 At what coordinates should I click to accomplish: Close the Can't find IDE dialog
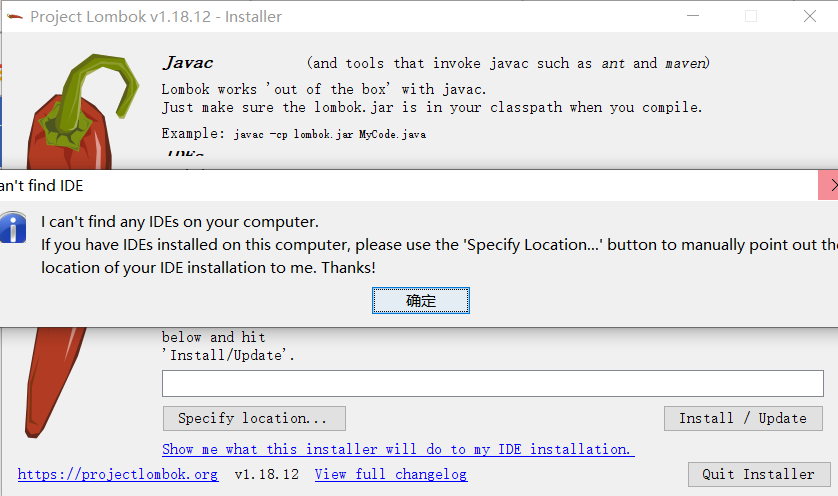[829, 185]
